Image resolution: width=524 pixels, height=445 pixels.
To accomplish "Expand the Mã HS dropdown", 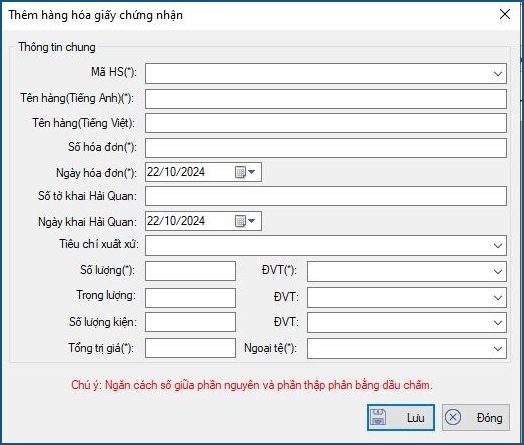I will (x=498, y=73).
